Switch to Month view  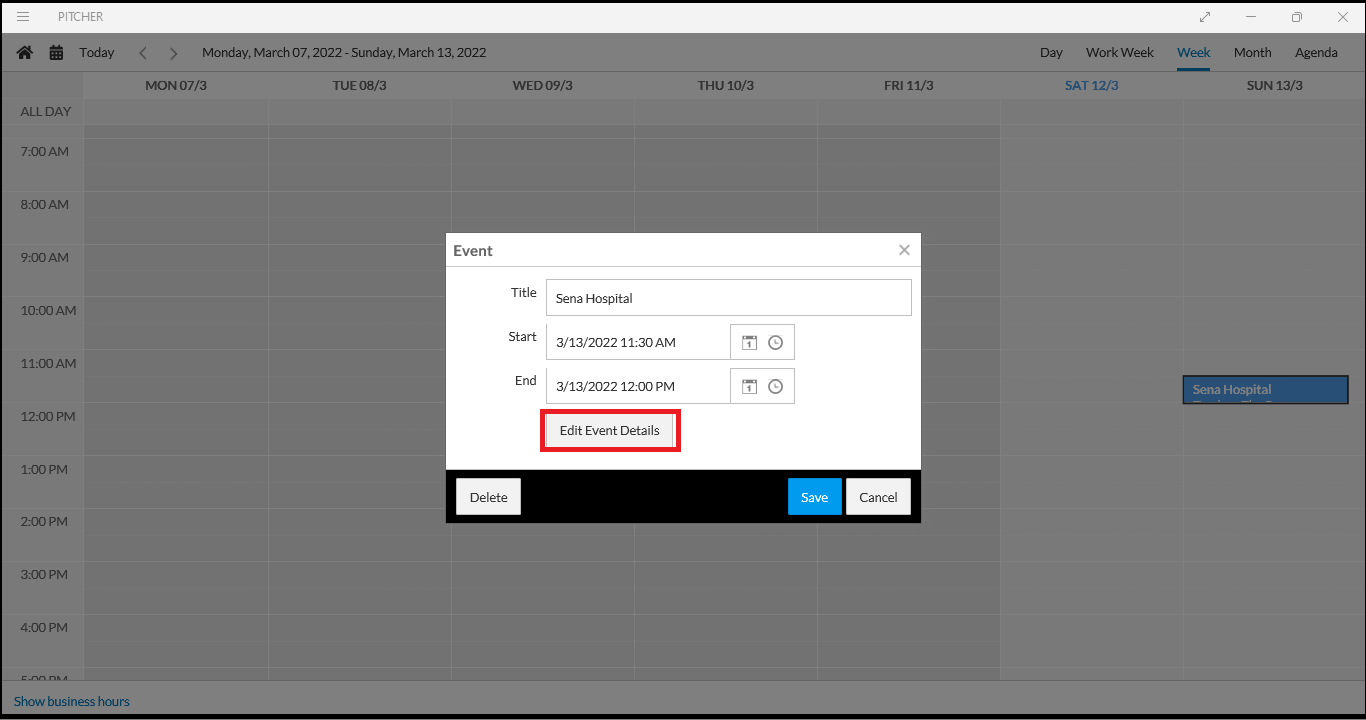point(1252,53)
